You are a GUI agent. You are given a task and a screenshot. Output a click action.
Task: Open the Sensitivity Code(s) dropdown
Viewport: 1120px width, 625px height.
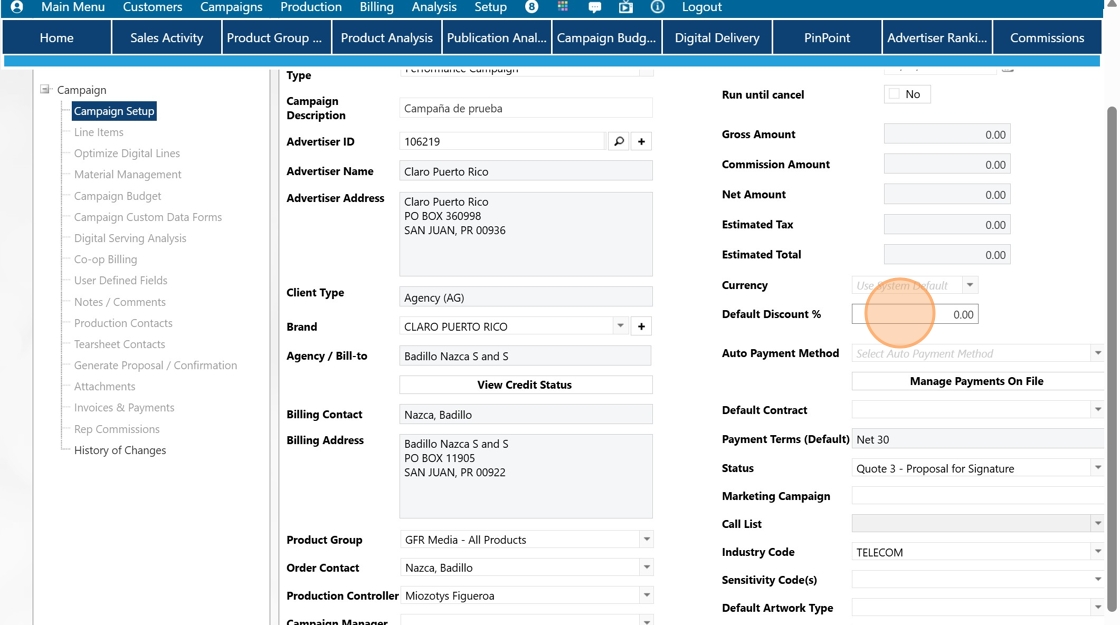[1097, 579]
